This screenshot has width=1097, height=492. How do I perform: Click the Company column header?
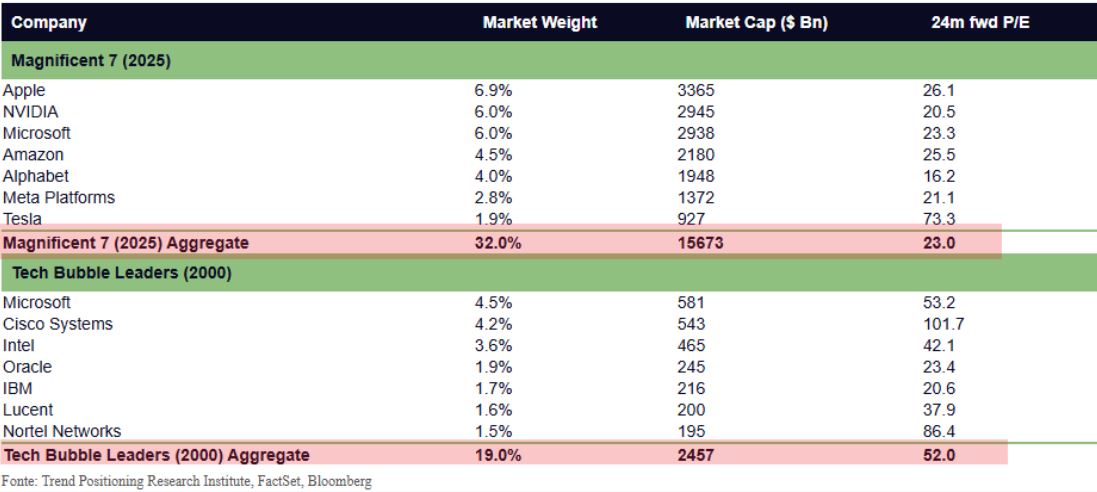tap(49, 22)
